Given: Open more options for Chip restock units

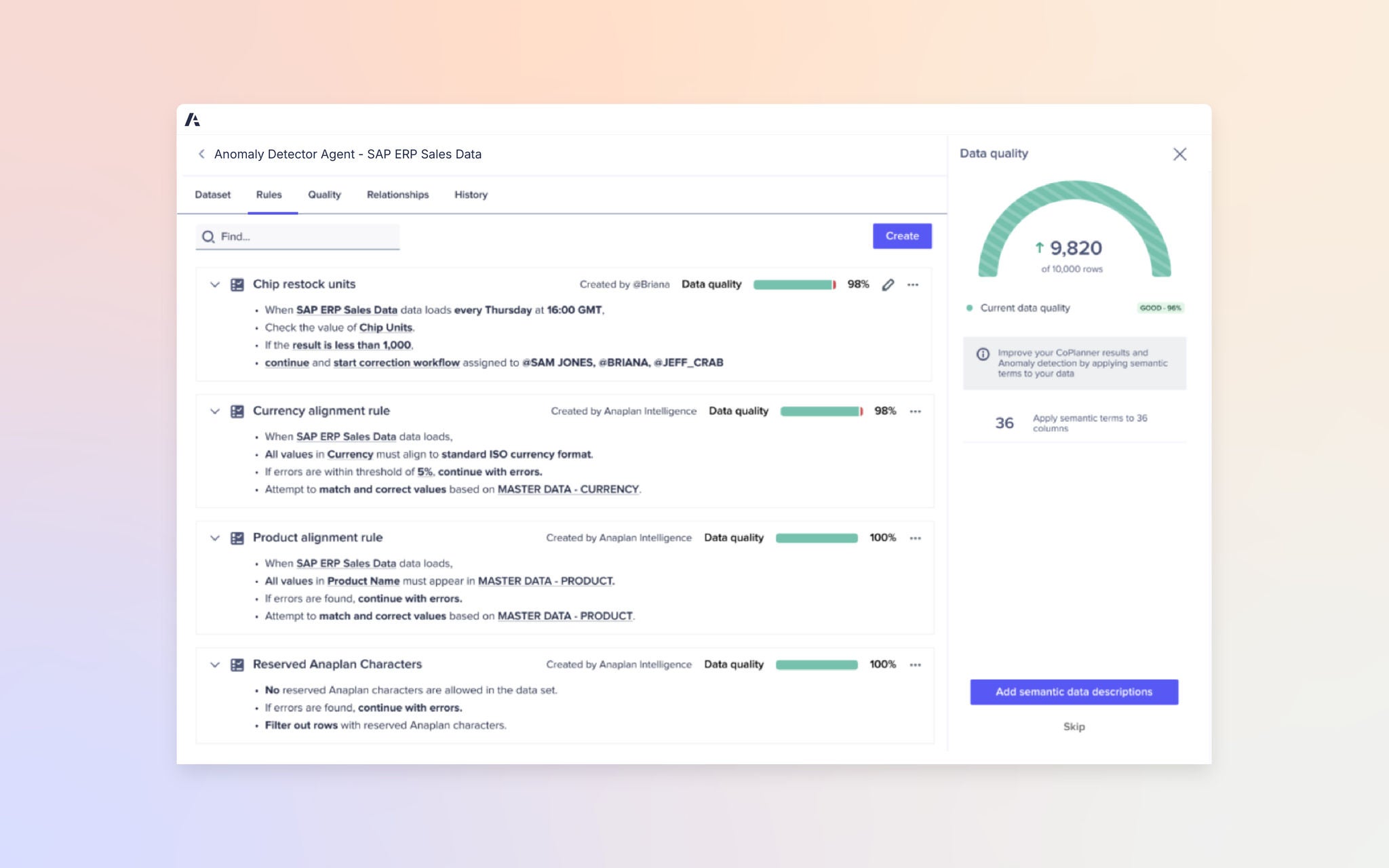Looking at the screenshot, I should click(913, 285).
